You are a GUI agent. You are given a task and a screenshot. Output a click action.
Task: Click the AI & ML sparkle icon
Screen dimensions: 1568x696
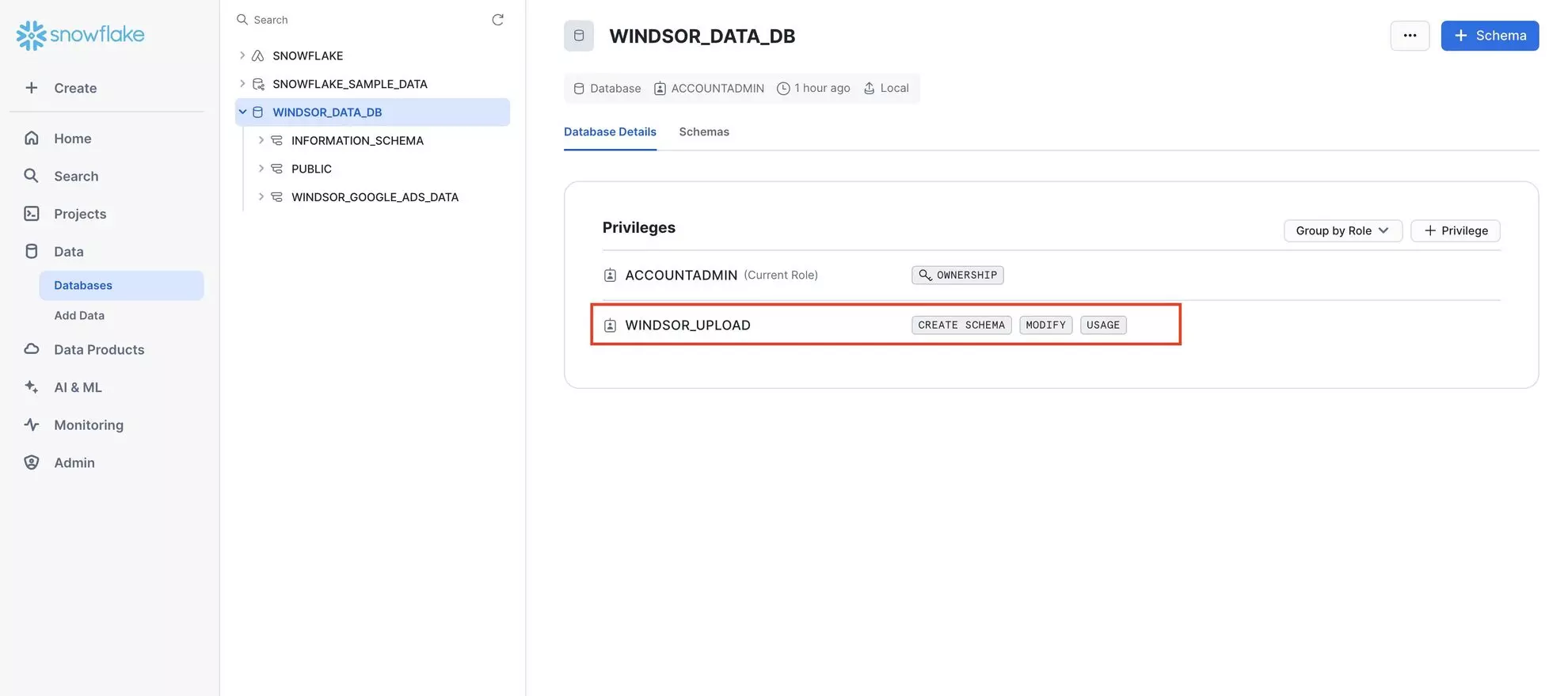(x=32, y=386)
